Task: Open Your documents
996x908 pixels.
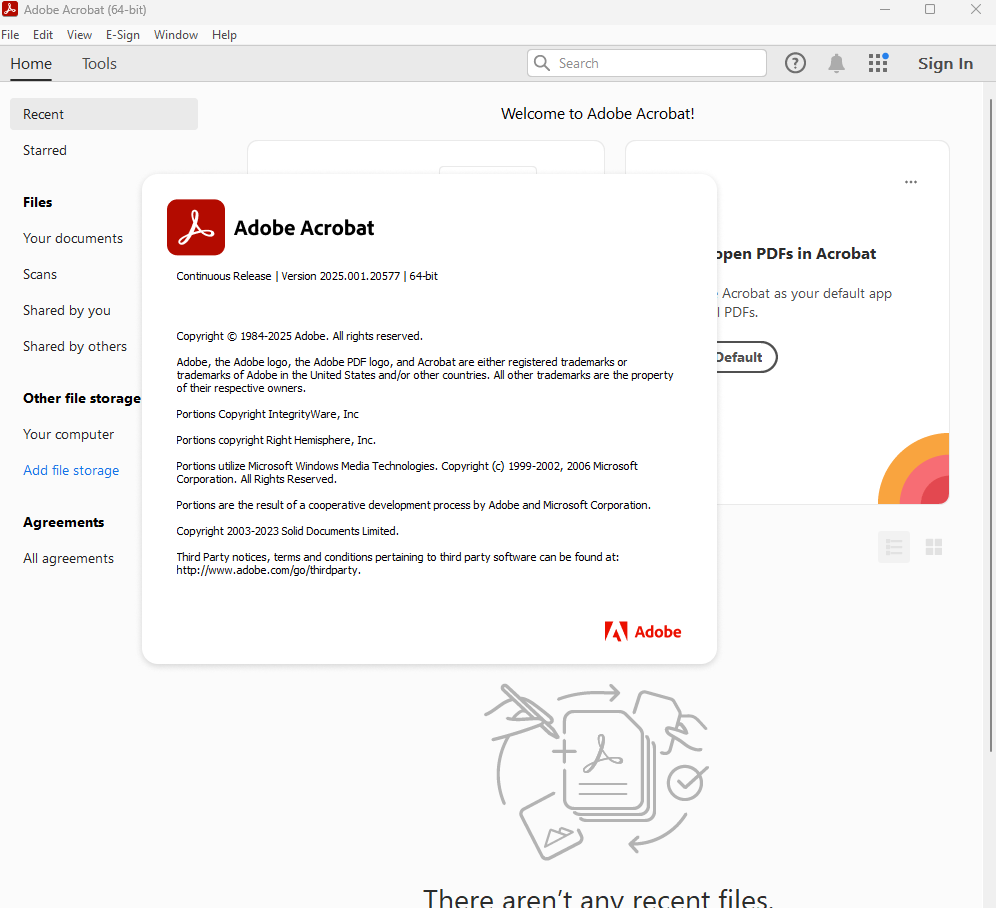Action: click(x=73, y=238)
